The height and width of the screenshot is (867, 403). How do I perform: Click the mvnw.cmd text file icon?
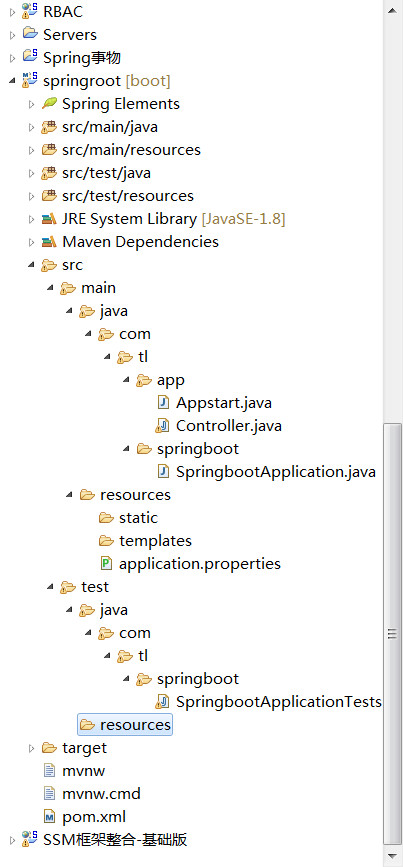tap(50, 793)
